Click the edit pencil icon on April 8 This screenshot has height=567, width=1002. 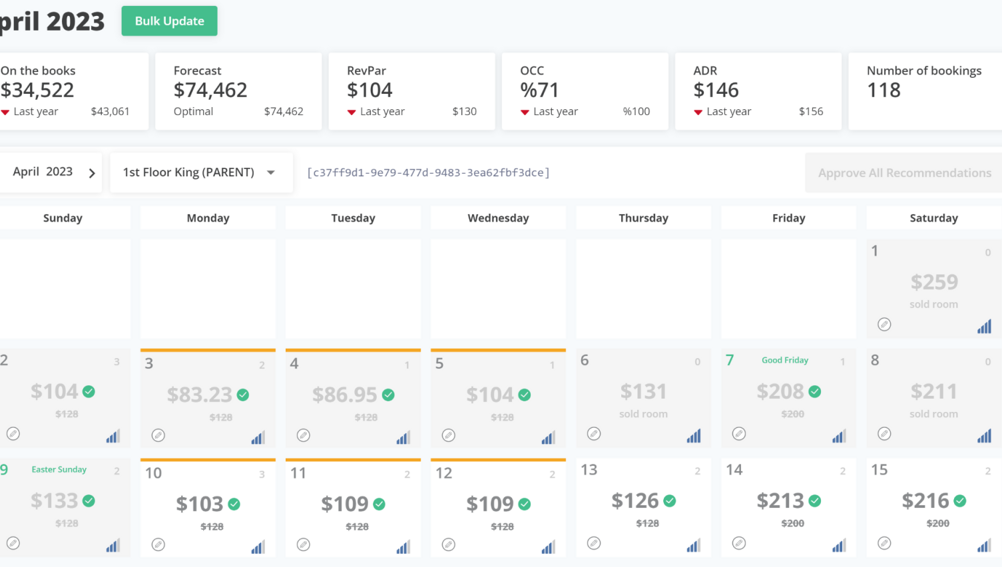coord(884,434)
